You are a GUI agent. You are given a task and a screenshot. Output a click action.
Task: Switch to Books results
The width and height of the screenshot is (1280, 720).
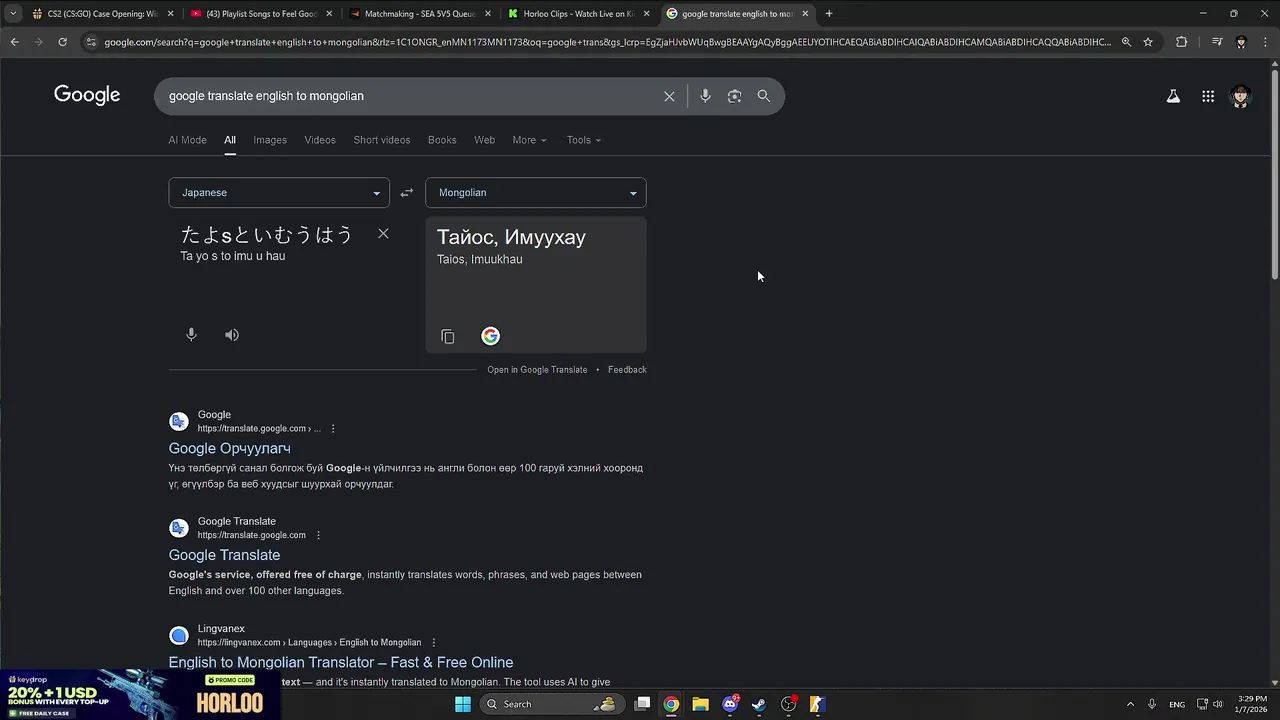pyautogui.click(x=442, y=140)
